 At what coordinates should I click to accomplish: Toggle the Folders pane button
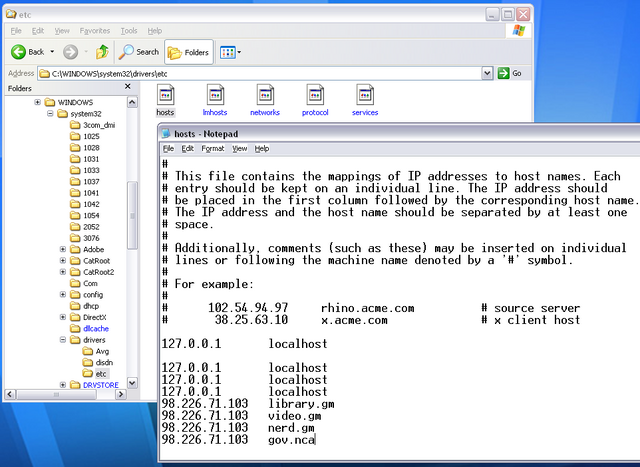[189, 52]
